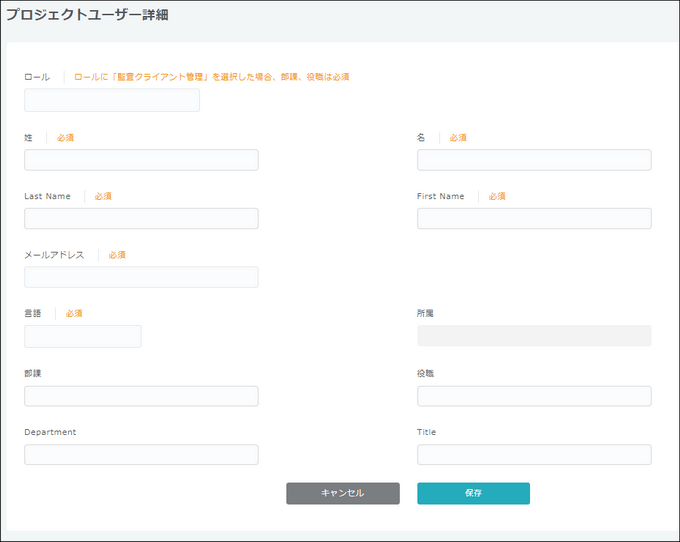
Task: Select the Department text box
Action: pos(141,455)
